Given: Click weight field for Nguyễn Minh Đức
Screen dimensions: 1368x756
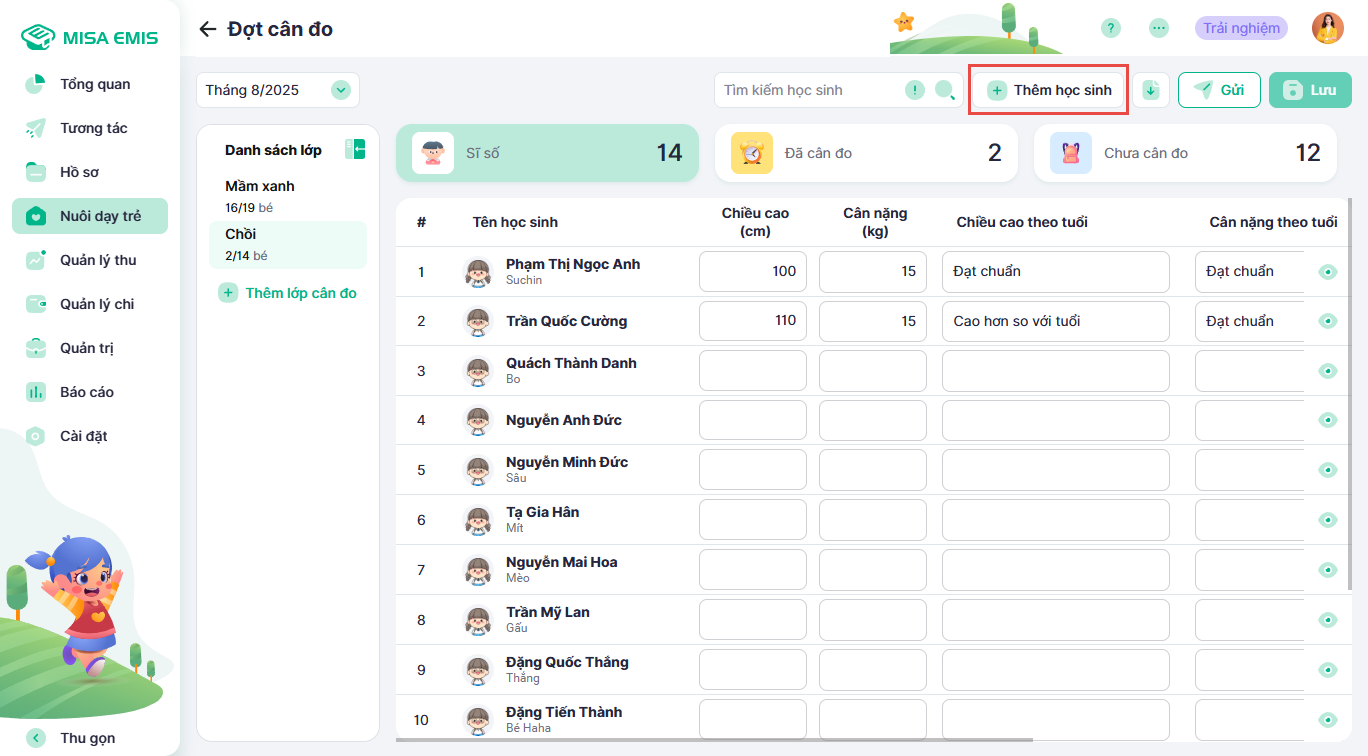Looking at the screenshot, I should 873,470.
